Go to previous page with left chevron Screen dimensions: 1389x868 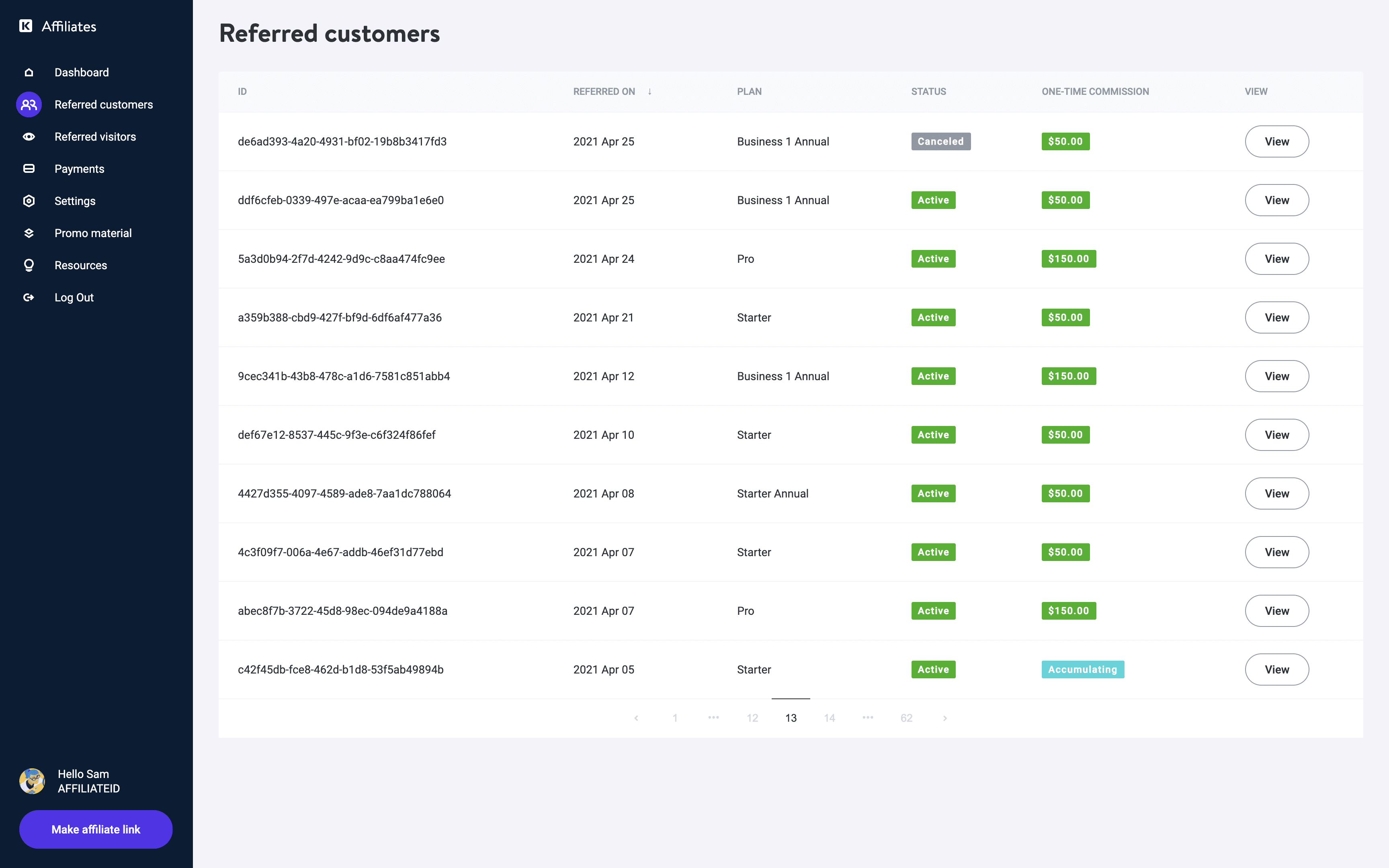[x=636, y=718]
